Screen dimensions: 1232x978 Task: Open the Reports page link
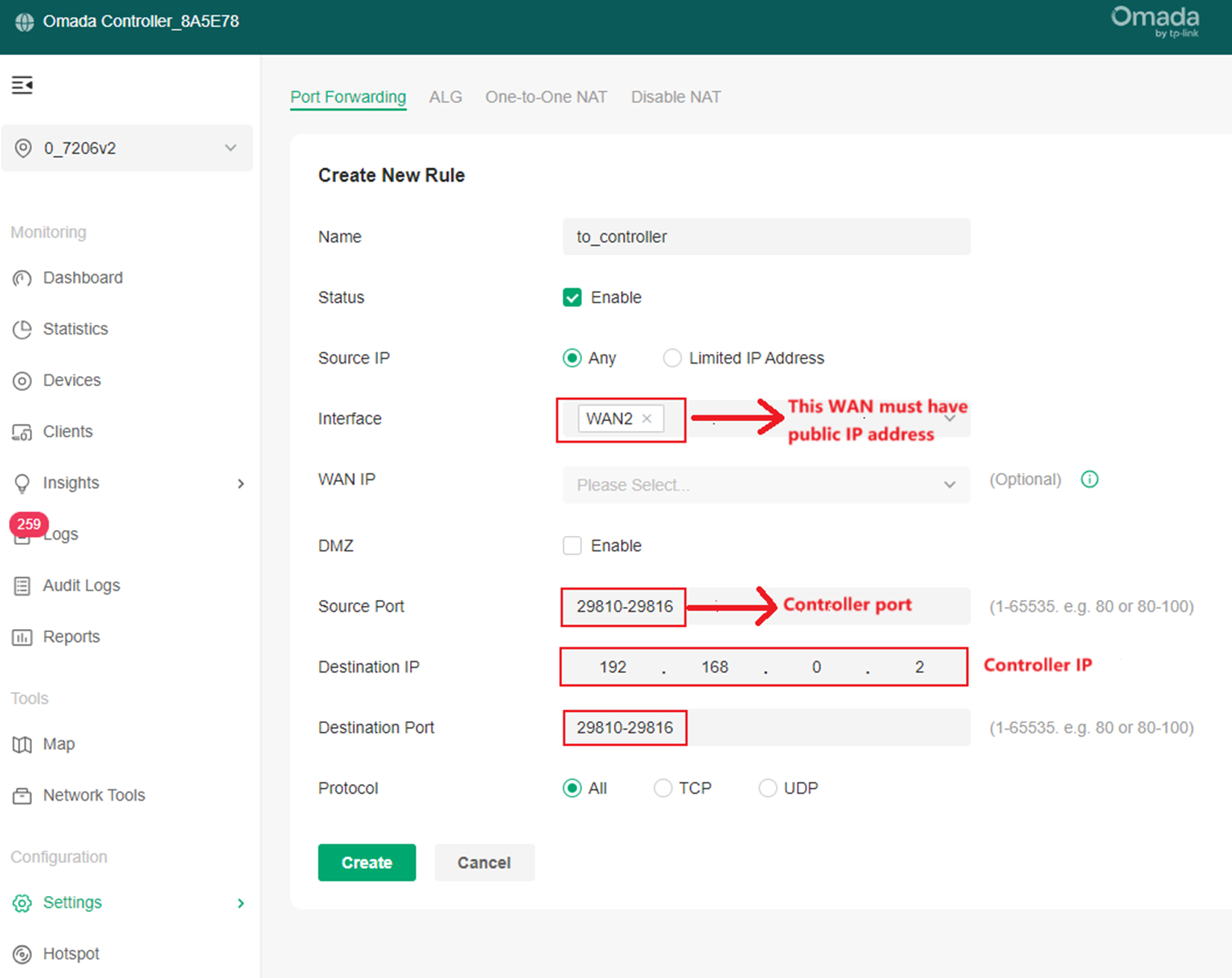pos(72,637)
